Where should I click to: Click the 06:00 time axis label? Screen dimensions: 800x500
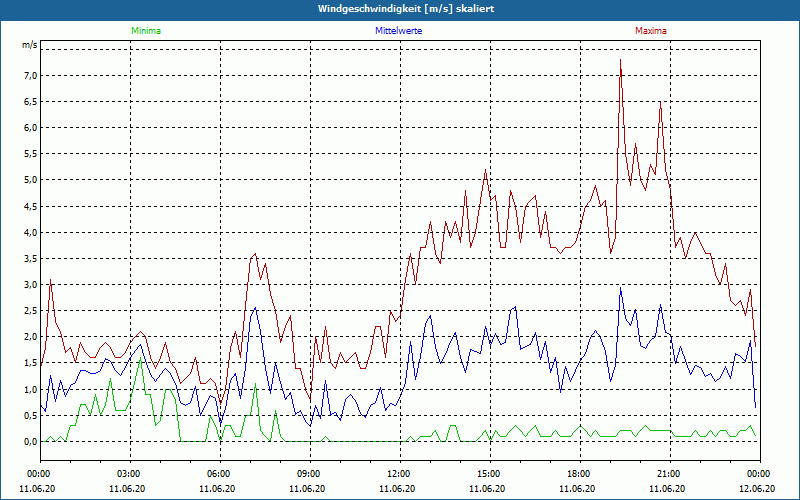[x=220, y=474]
